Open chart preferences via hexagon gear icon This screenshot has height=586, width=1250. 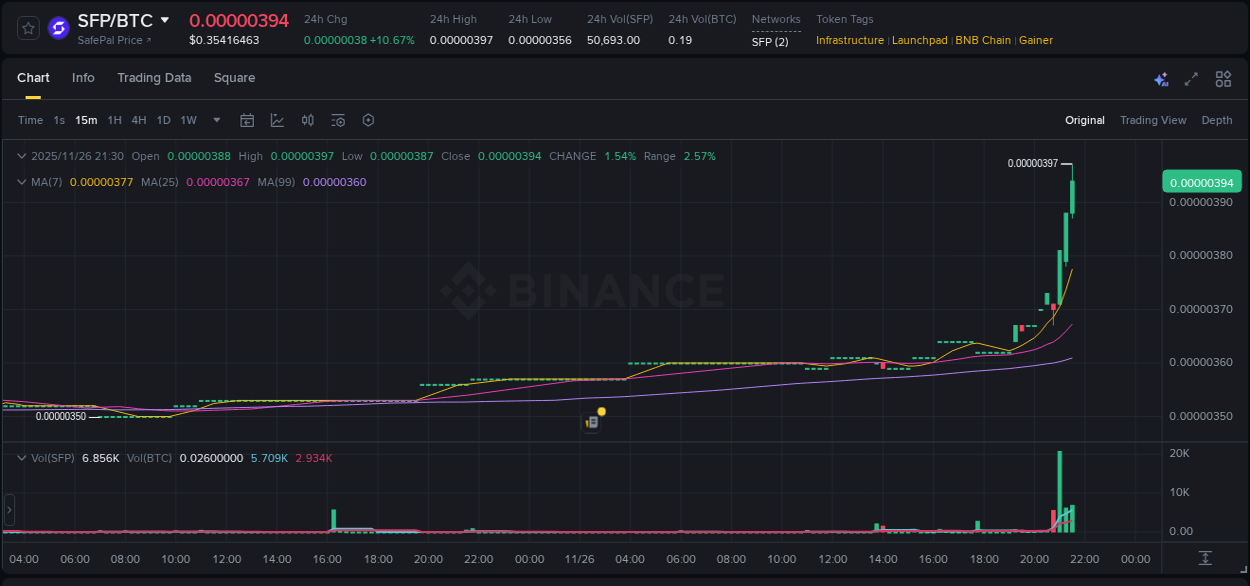(x=368, y=120)
